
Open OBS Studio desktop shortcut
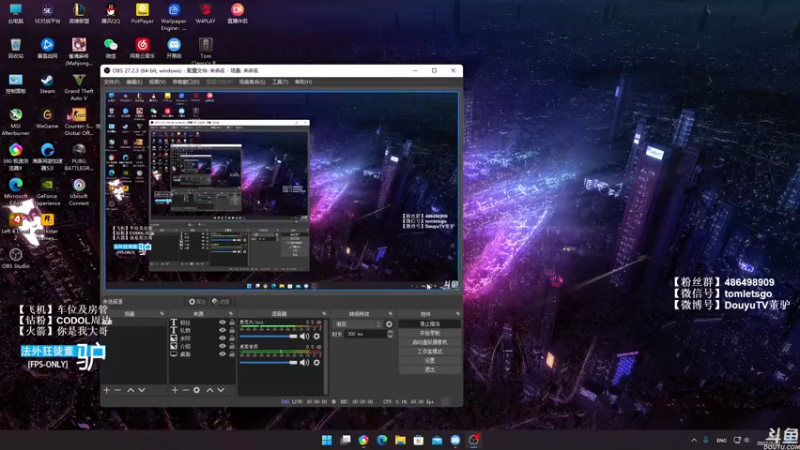15,258
